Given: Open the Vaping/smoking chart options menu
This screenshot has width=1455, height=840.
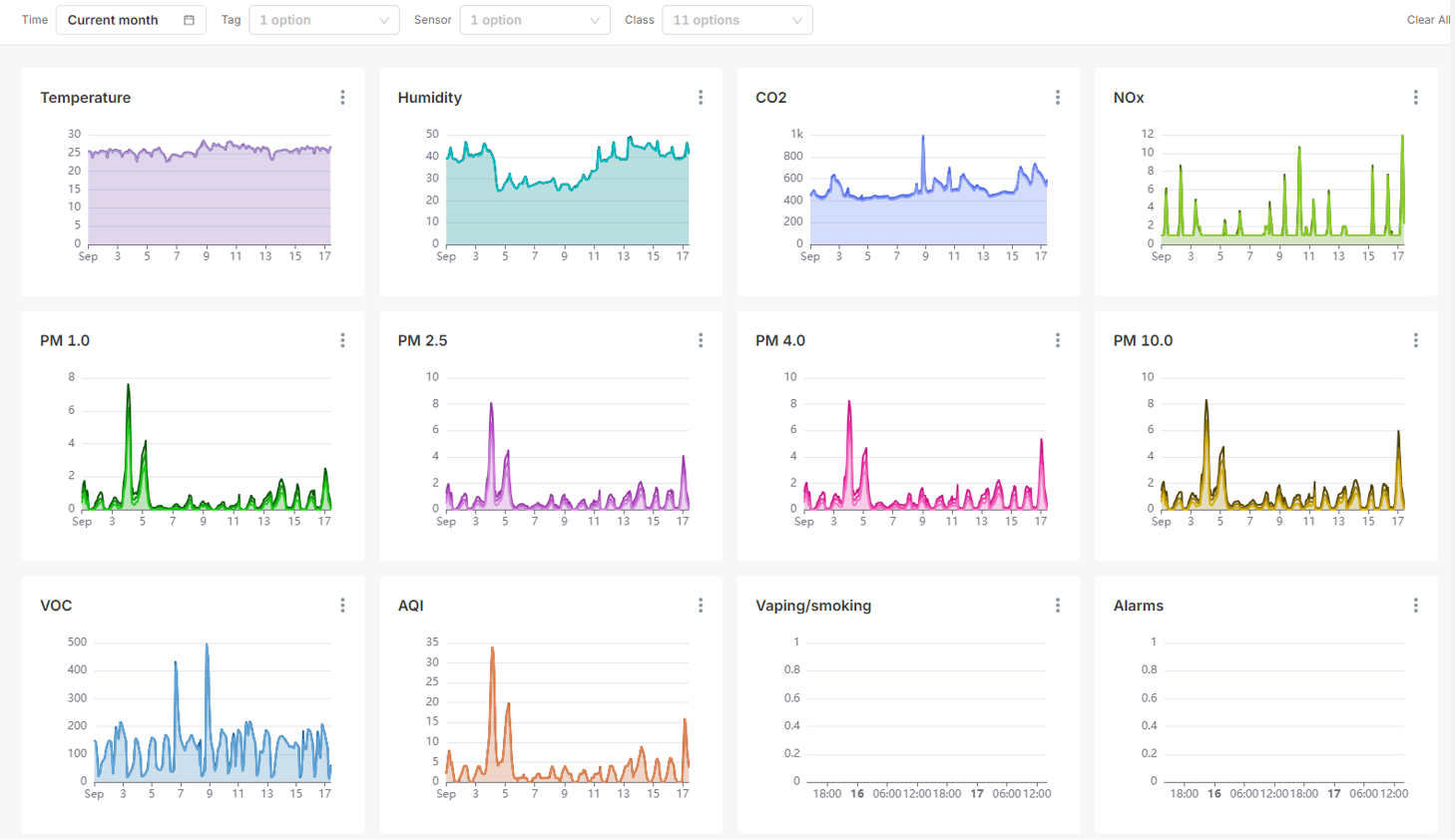Looking at the screenshot, I should point(1058,606).
